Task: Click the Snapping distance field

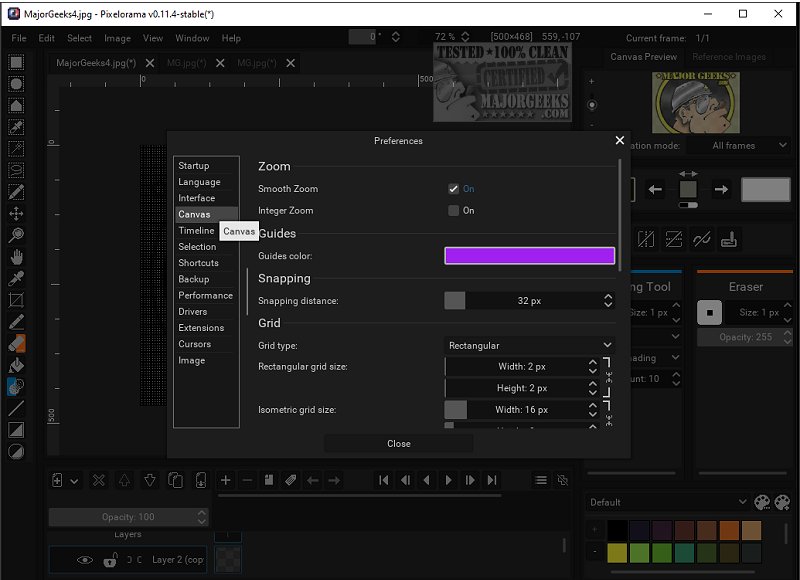Action: (x=529, y=301)
